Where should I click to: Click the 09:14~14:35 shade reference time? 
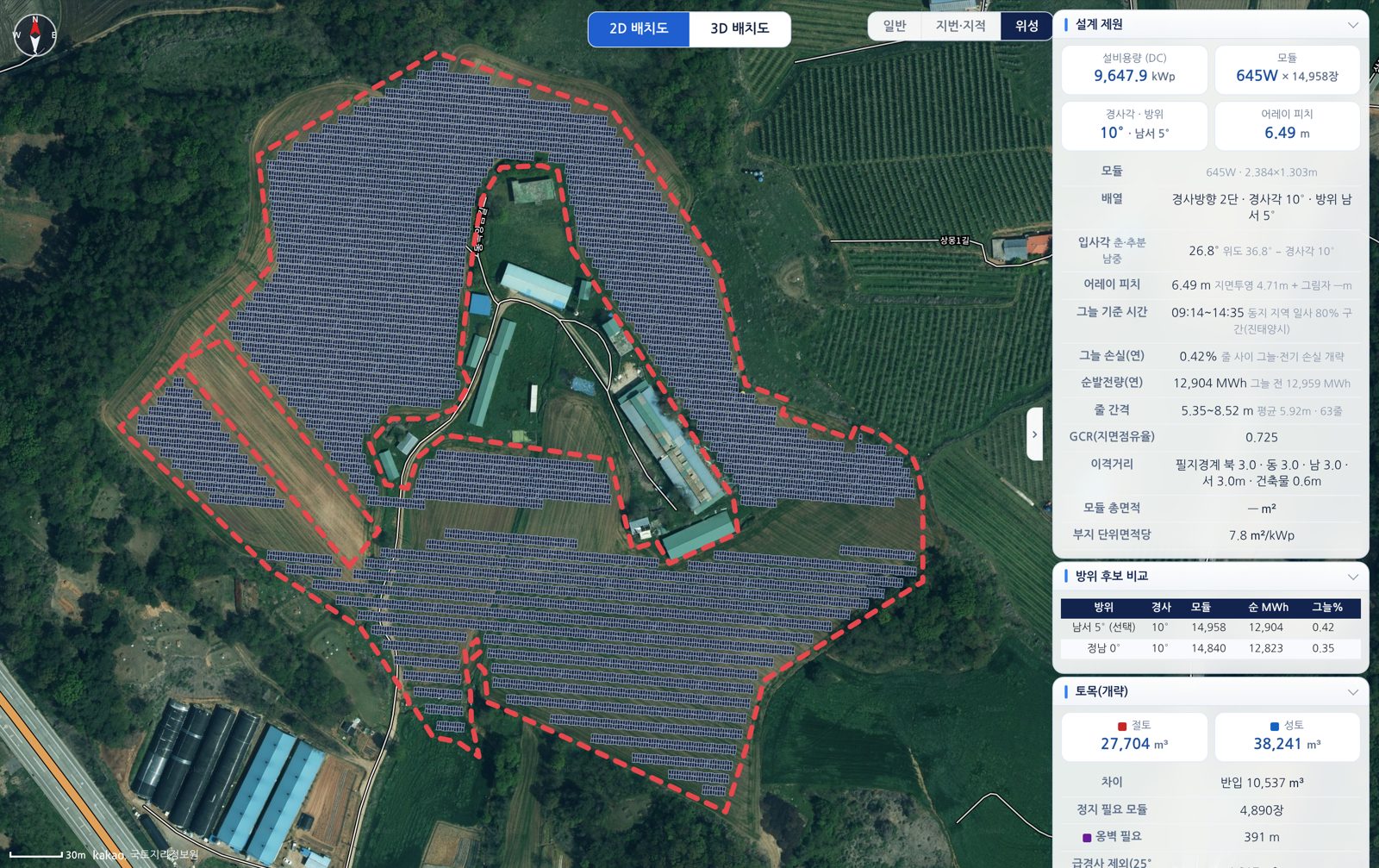[1207, 313]
